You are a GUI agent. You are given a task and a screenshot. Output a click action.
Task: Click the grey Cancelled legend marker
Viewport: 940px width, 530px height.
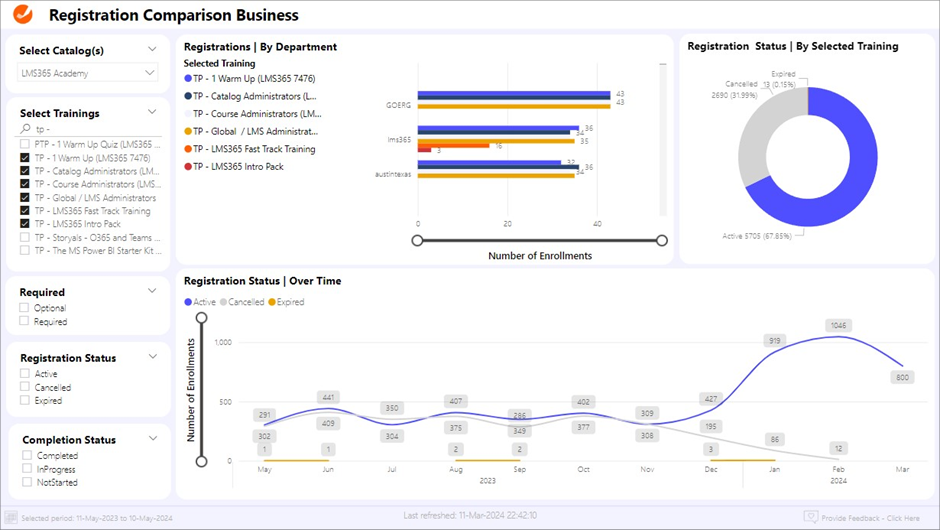pyautogui.click(x=224, y=302)
